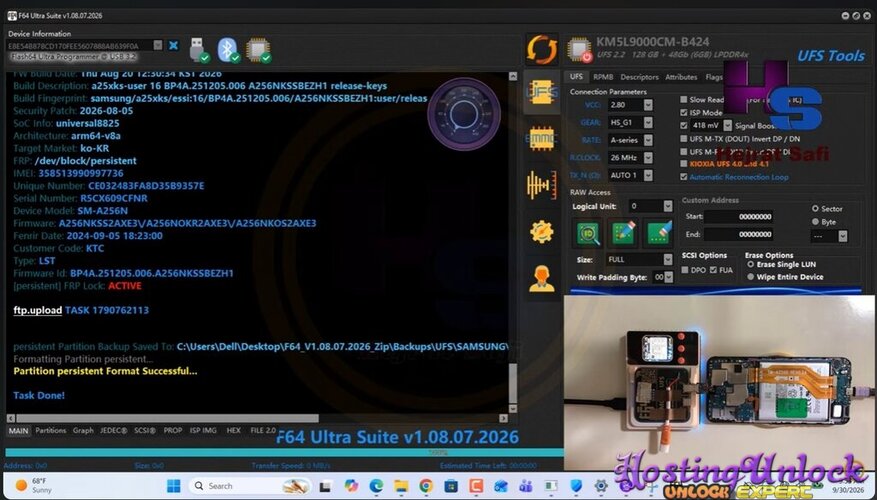Select Erase Single LUN option
Screen dimensions: 877x500
click(x=751, y=265)
